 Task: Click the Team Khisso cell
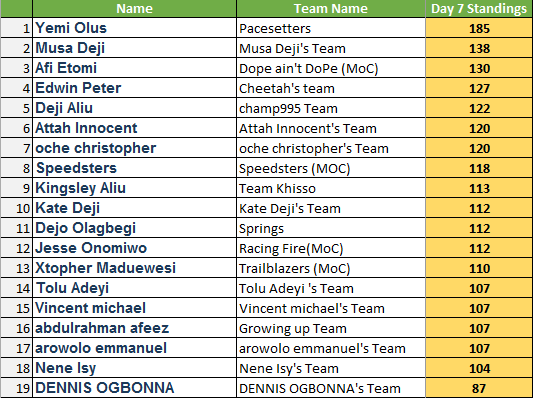(331, 188)
